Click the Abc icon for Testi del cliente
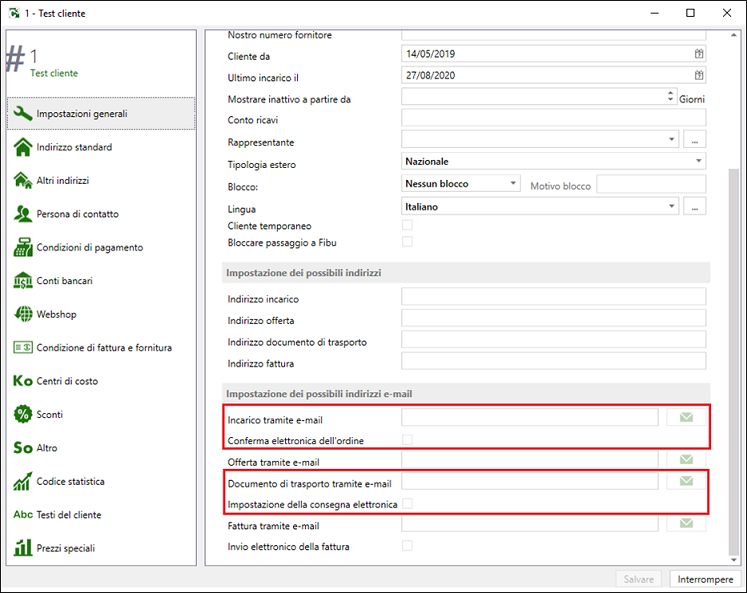Viewport: 747px width, 593px height. pyautogui.click(x=22, y=514)
